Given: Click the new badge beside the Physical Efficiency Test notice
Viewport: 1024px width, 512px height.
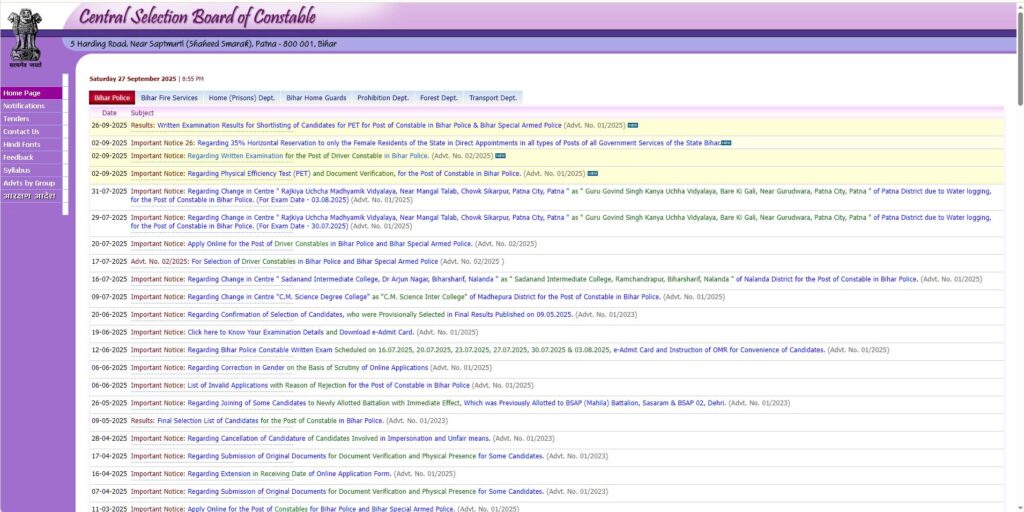Looking at the screenshot, I should (592, 173).
